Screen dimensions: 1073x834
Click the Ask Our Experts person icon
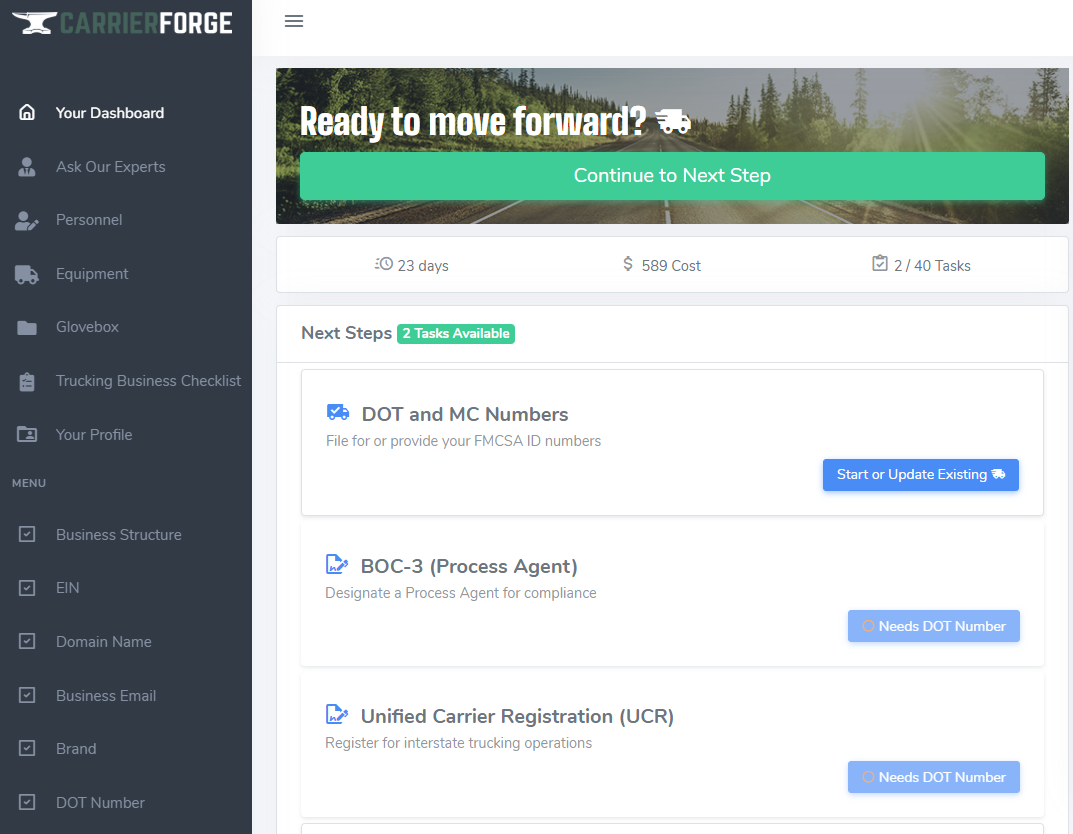coord(27,167)
